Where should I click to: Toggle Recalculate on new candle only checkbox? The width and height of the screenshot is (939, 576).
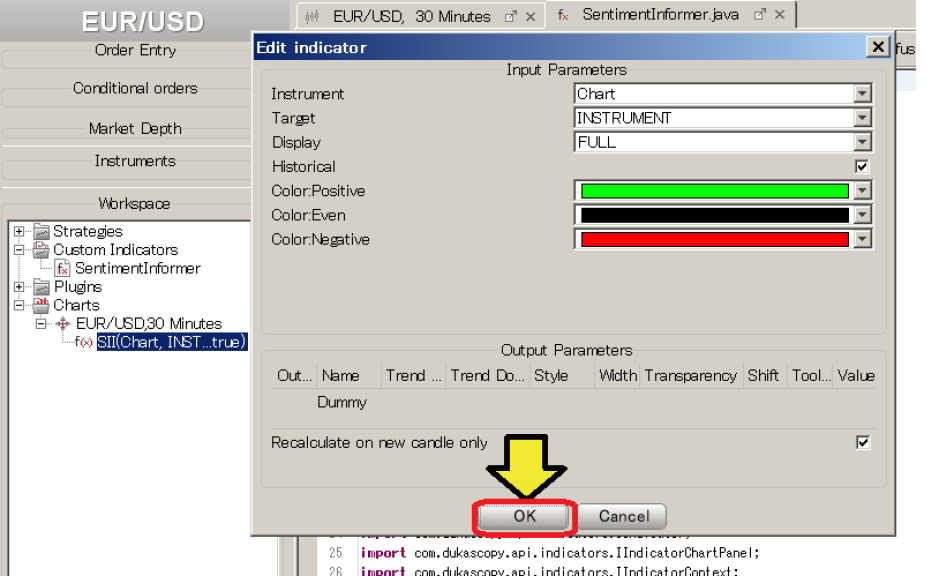(862, 442)
